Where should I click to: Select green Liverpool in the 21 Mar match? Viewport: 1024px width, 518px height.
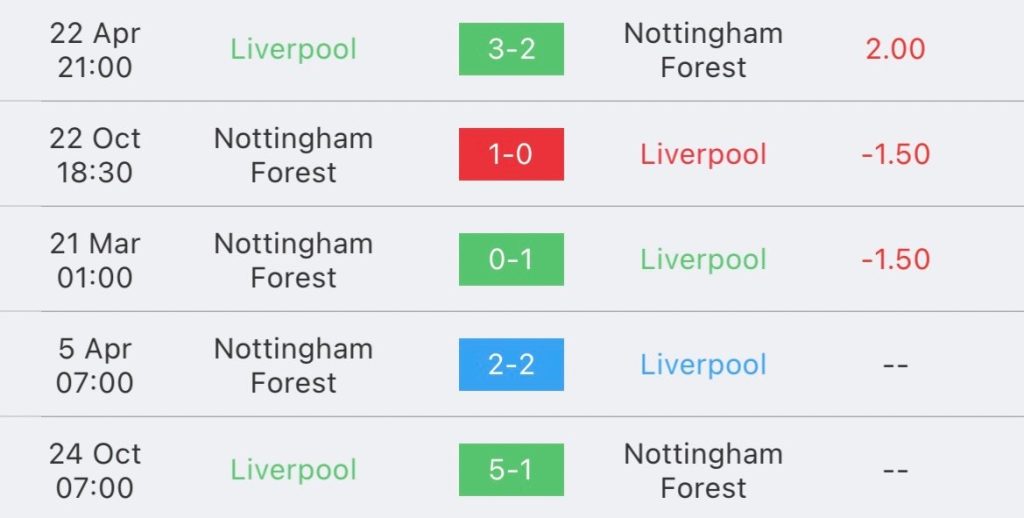tap(703, 260)
